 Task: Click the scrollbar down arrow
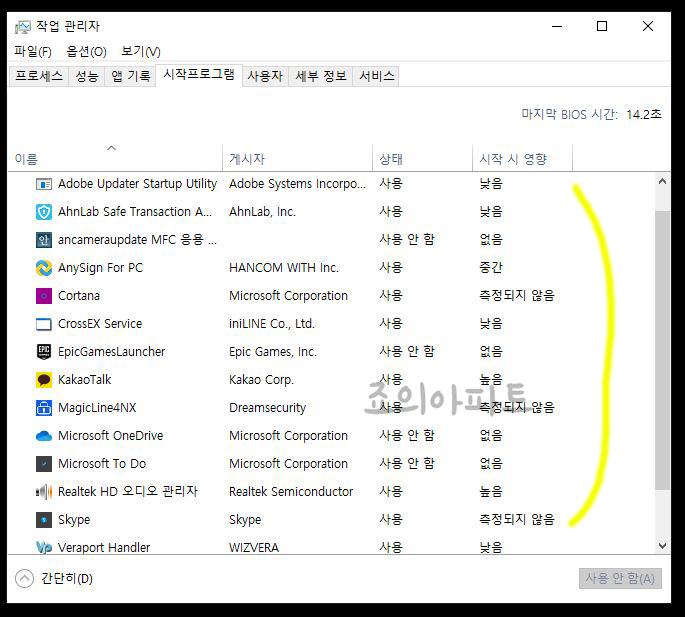663,546
